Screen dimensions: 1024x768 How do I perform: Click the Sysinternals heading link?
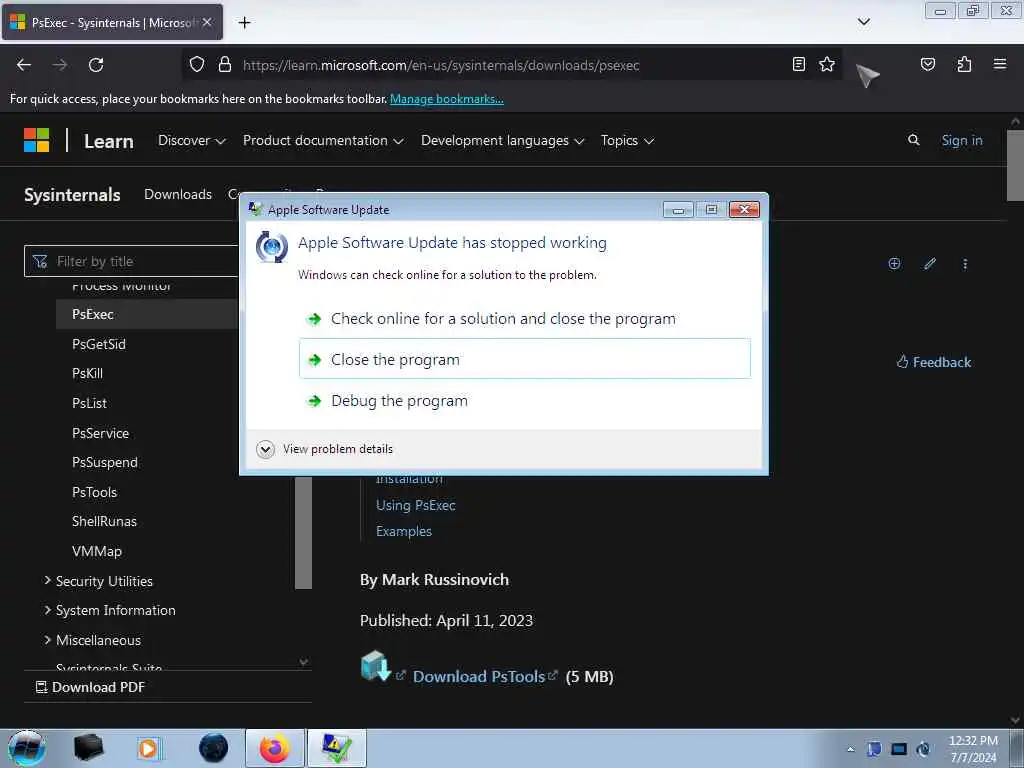pos(72,195)
